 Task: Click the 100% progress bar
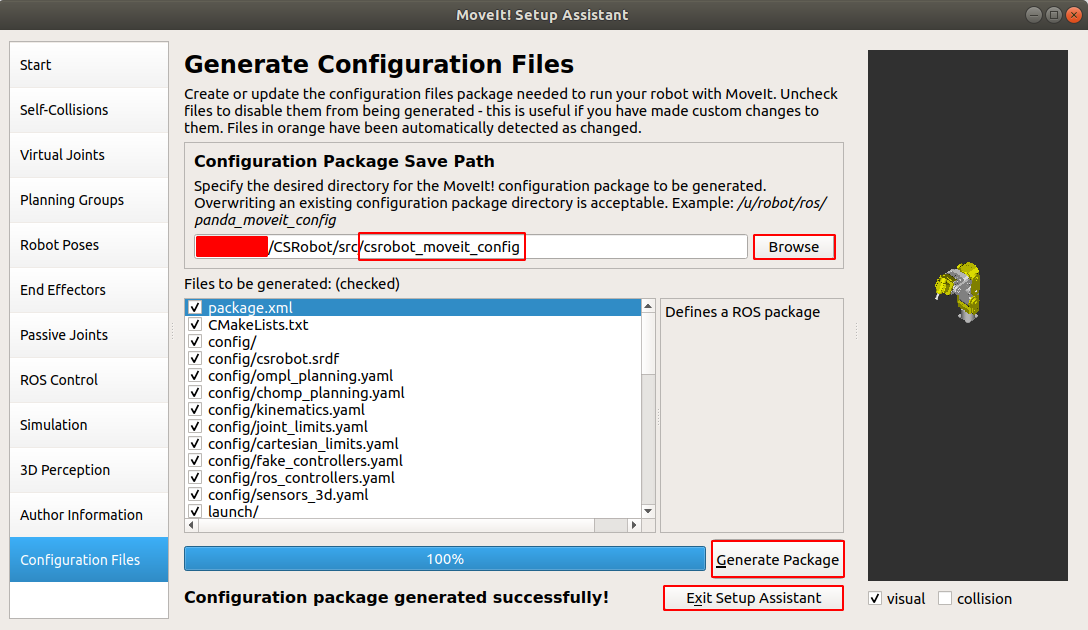click(x=445, y=559)
